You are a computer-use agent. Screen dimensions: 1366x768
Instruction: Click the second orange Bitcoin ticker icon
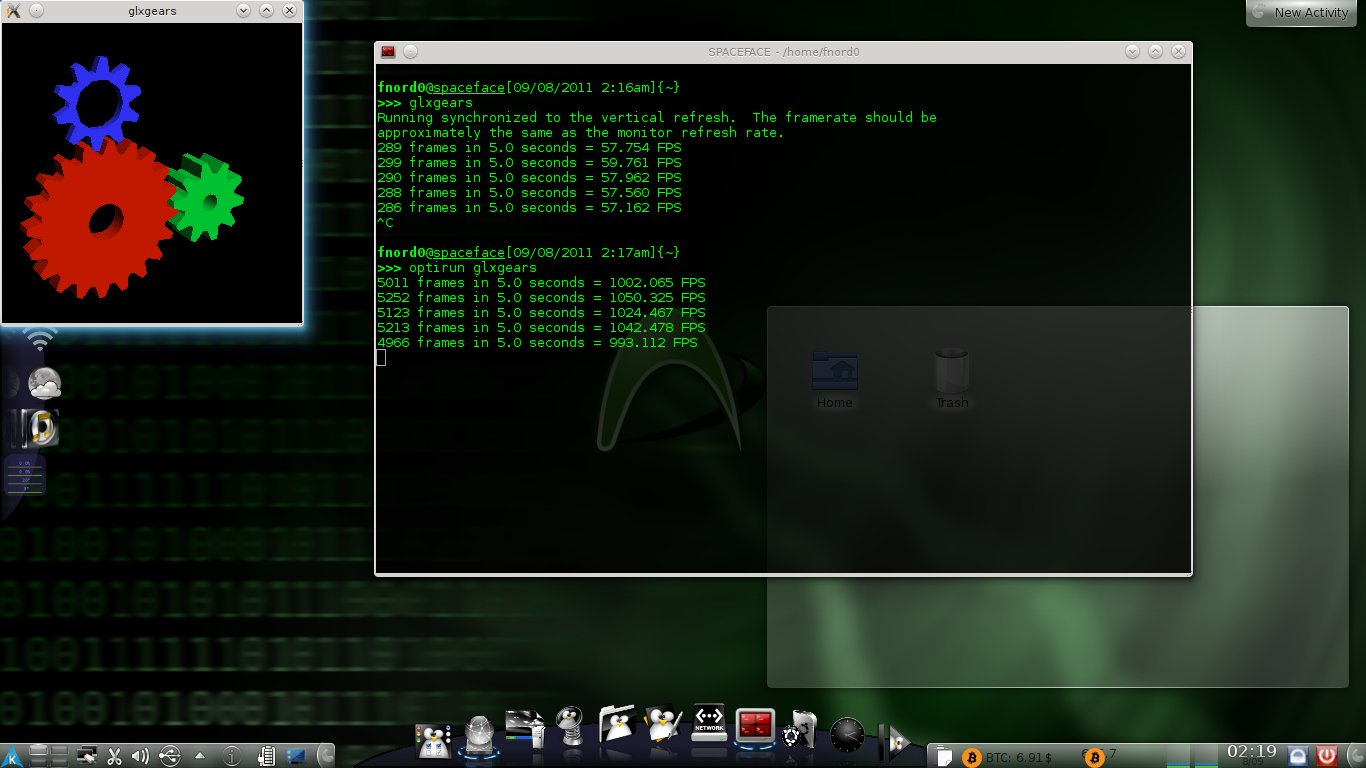tap(1095, 758)
